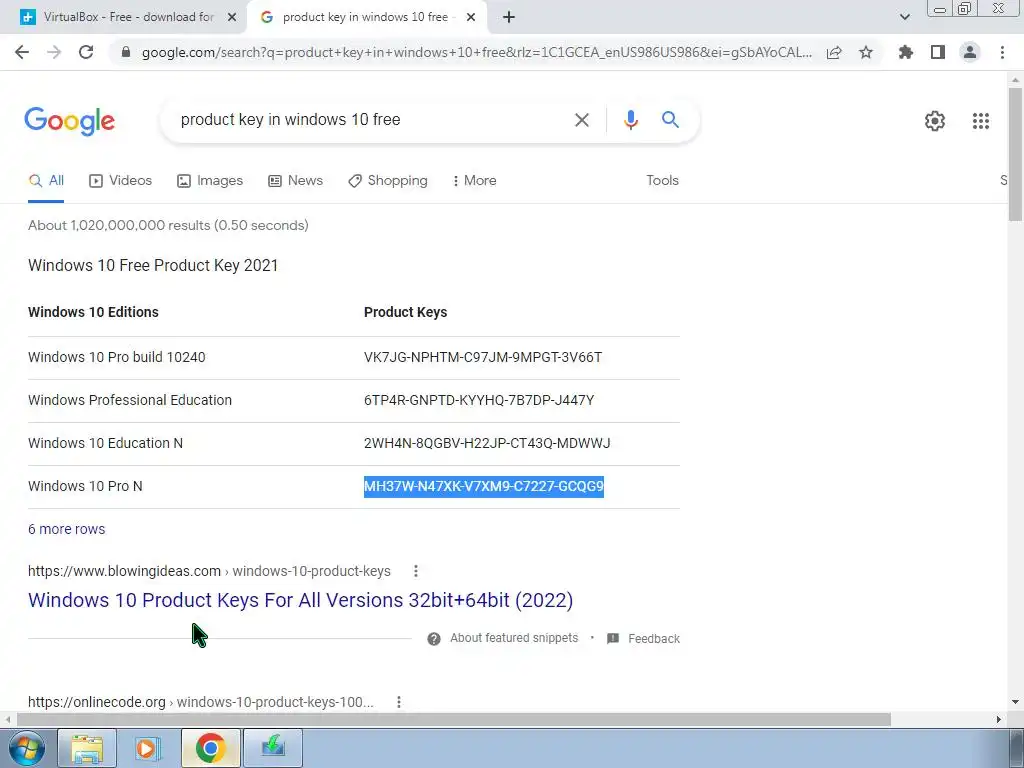This screenshot has width=1024, height=768.
Task: Close the VirtualBox download tab
Action: pyautogui.click(x=232, y=18)
